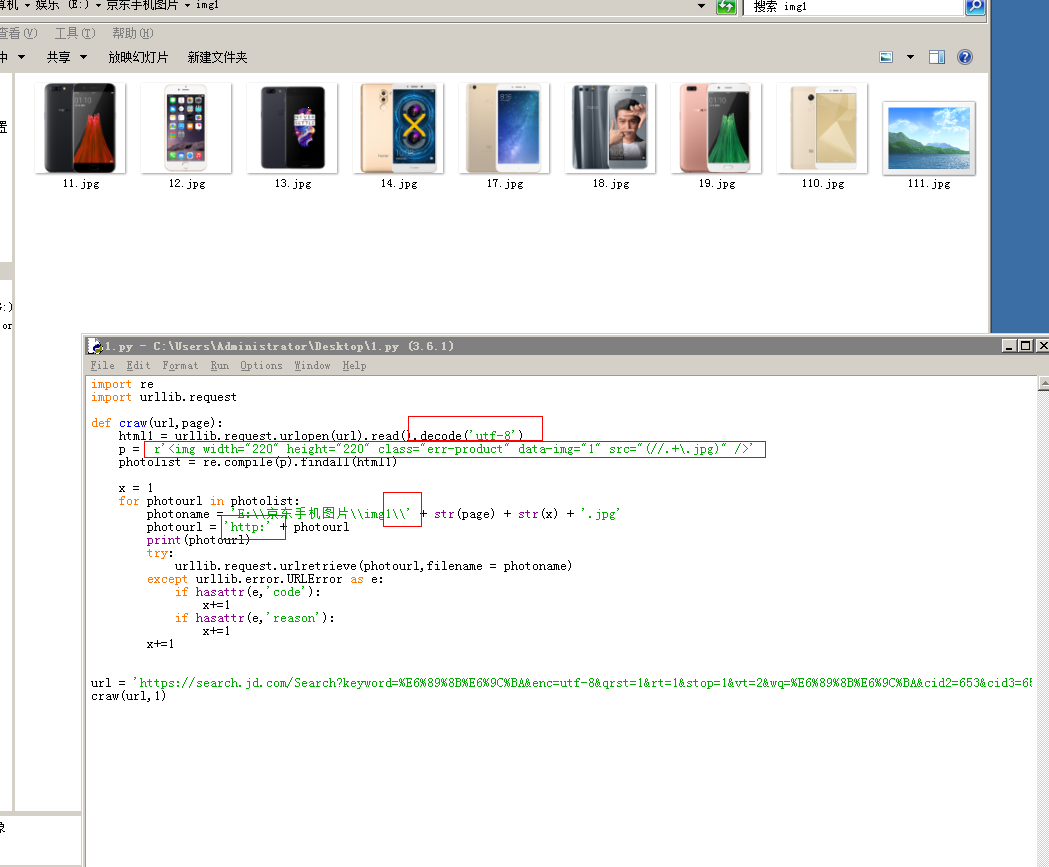
Task: Click the 'import re' line in the editor
Action: (x=122, y=384)
